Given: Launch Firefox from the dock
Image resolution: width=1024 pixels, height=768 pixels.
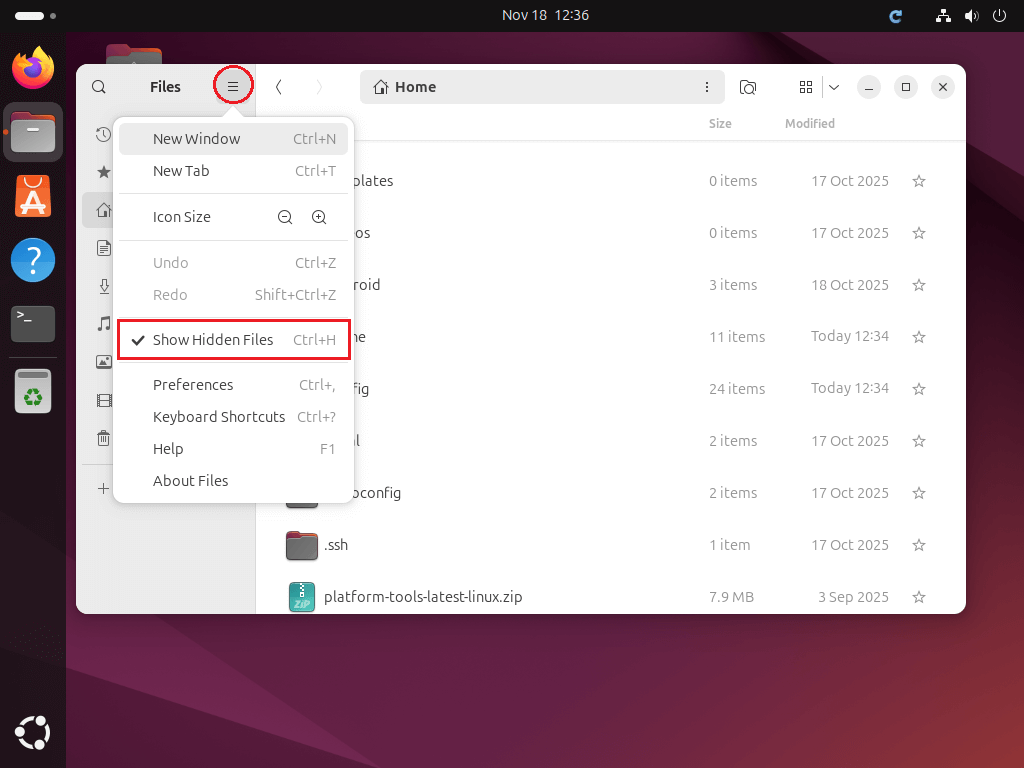Looking at the screenshot, I should pos(32,68).
